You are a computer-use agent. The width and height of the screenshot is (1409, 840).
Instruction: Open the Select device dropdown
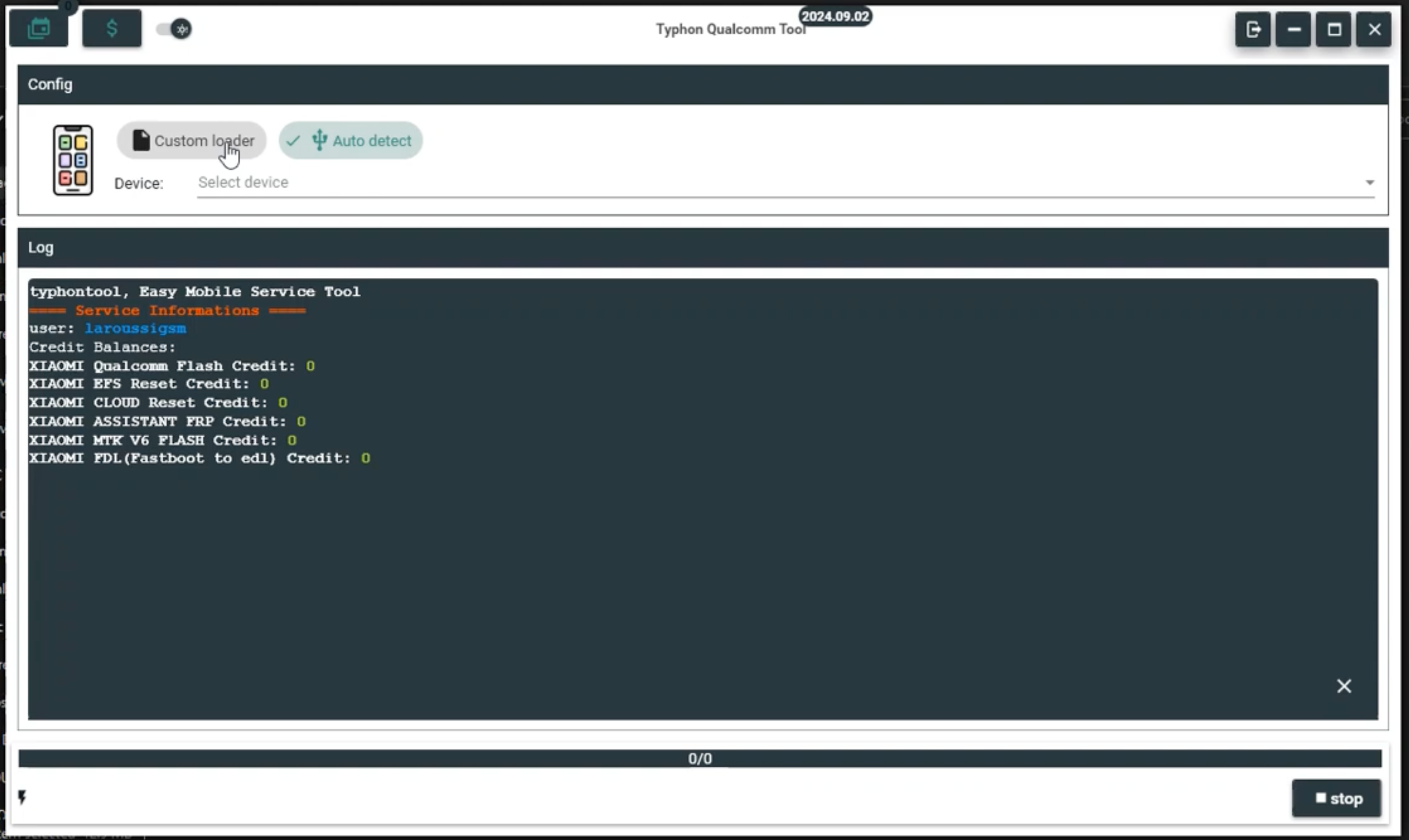785,182
